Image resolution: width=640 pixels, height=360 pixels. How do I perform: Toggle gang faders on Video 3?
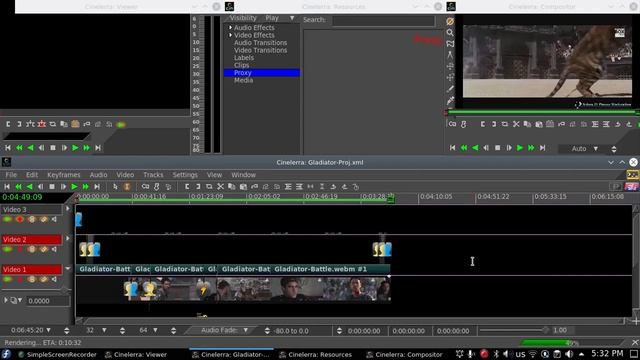(32, 220)
